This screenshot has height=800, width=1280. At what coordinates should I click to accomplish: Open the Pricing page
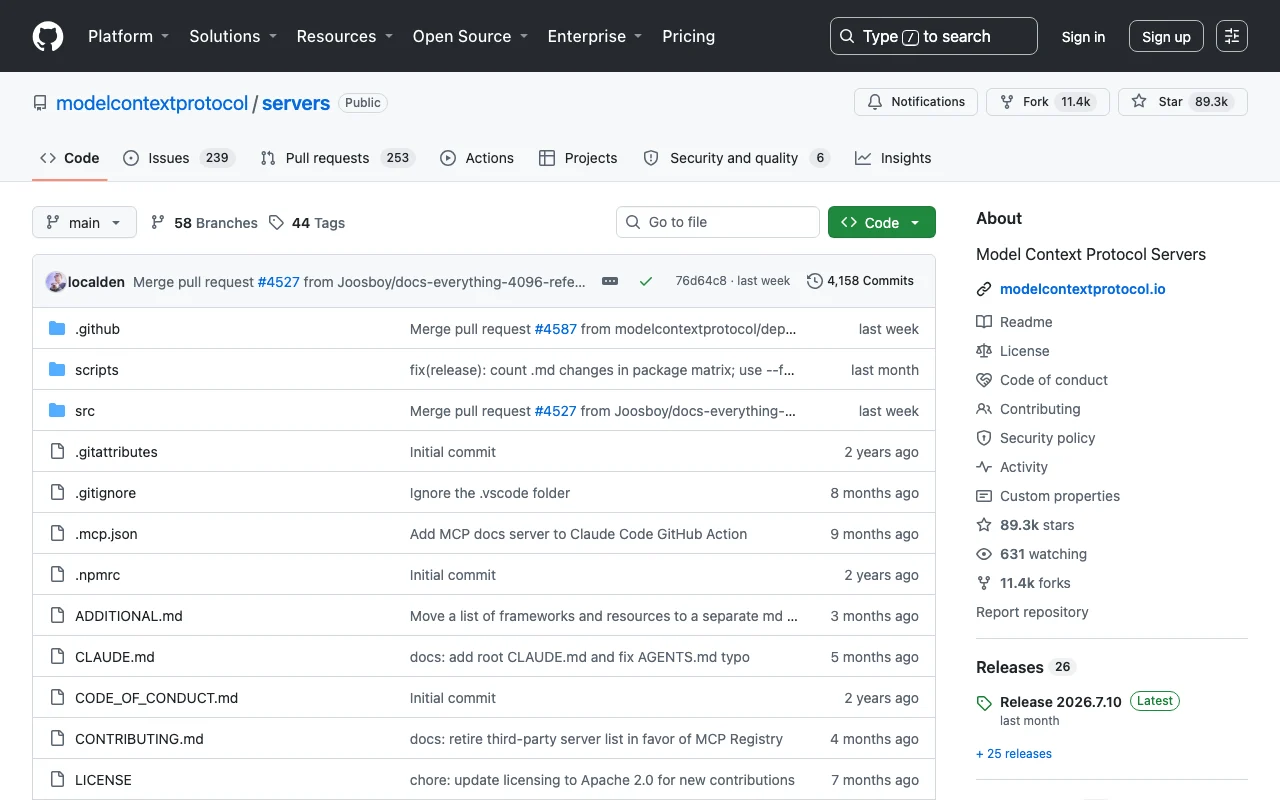tap(689, 36)
